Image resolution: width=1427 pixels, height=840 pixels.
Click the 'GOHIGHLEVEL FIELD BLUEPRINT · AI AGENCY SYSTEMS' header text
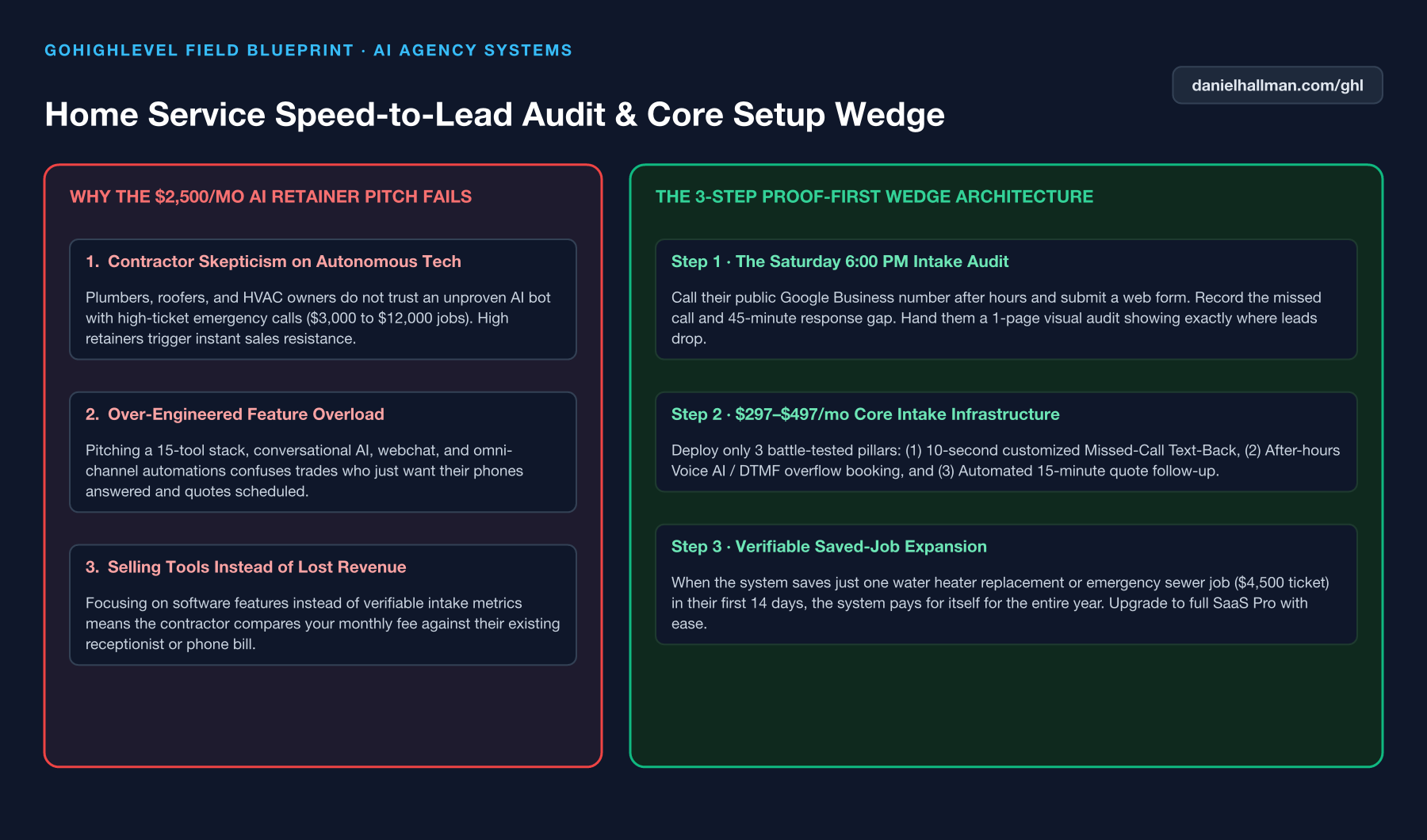(308, 50)
